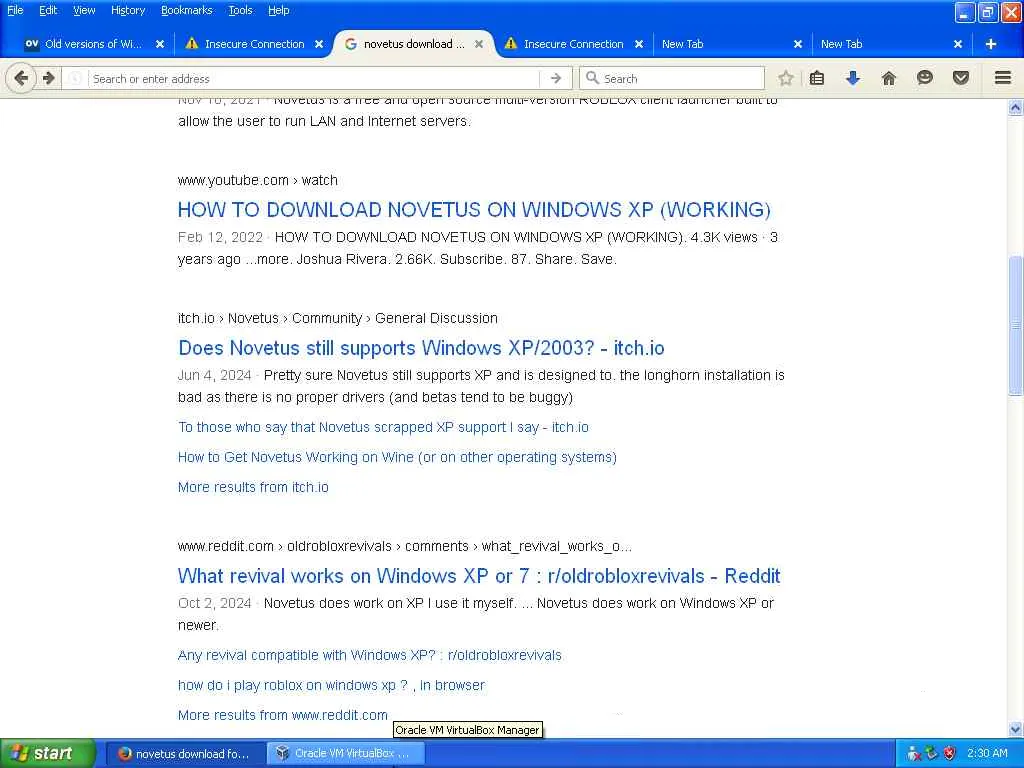The height and width of the screenshot is (768, 1024).
Task: Open the Pocket icon
Action: pos(961,78)
